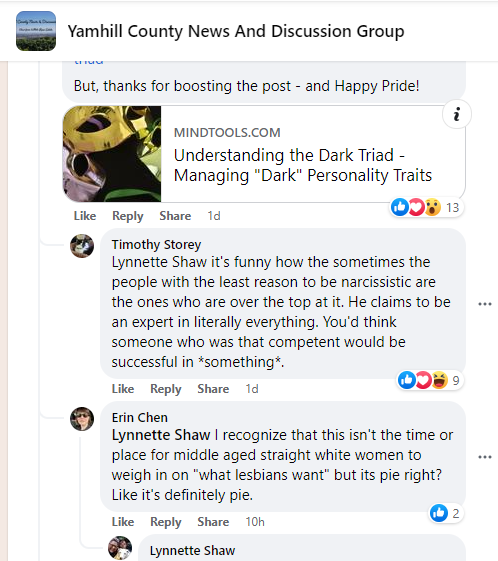498x561 pixels.
Task: Open the Yamhill County group avatar
Action: tap(36, 31)
